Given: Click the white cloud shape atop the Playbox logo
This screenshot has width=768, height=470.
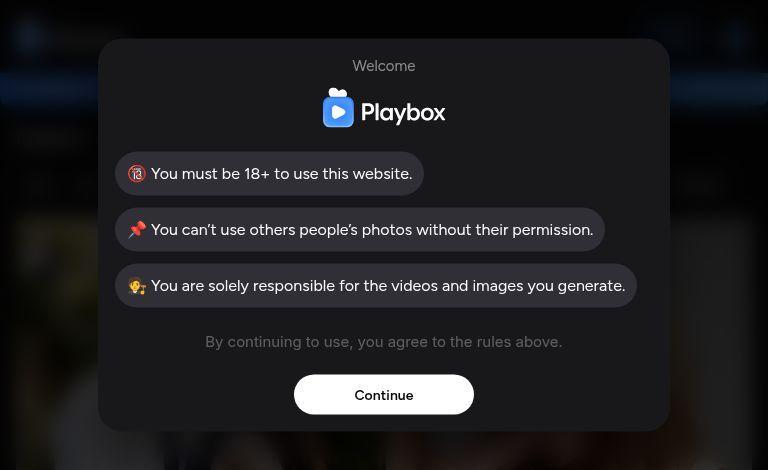Looking at the screenshot, I should (337, 93).
